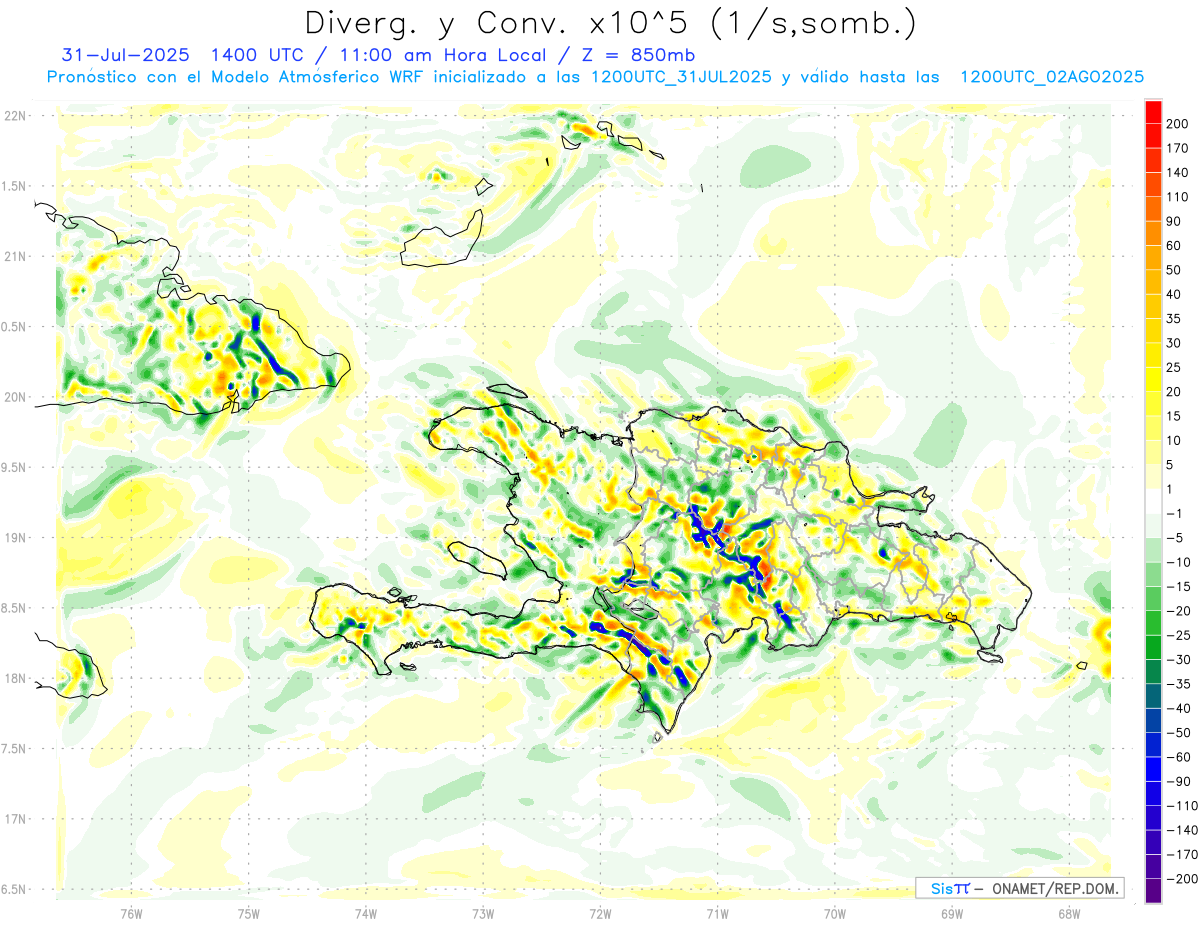Pick the bright red swatch above positive 200
The image size is (1200, 927).
[x=1153, y=112]
